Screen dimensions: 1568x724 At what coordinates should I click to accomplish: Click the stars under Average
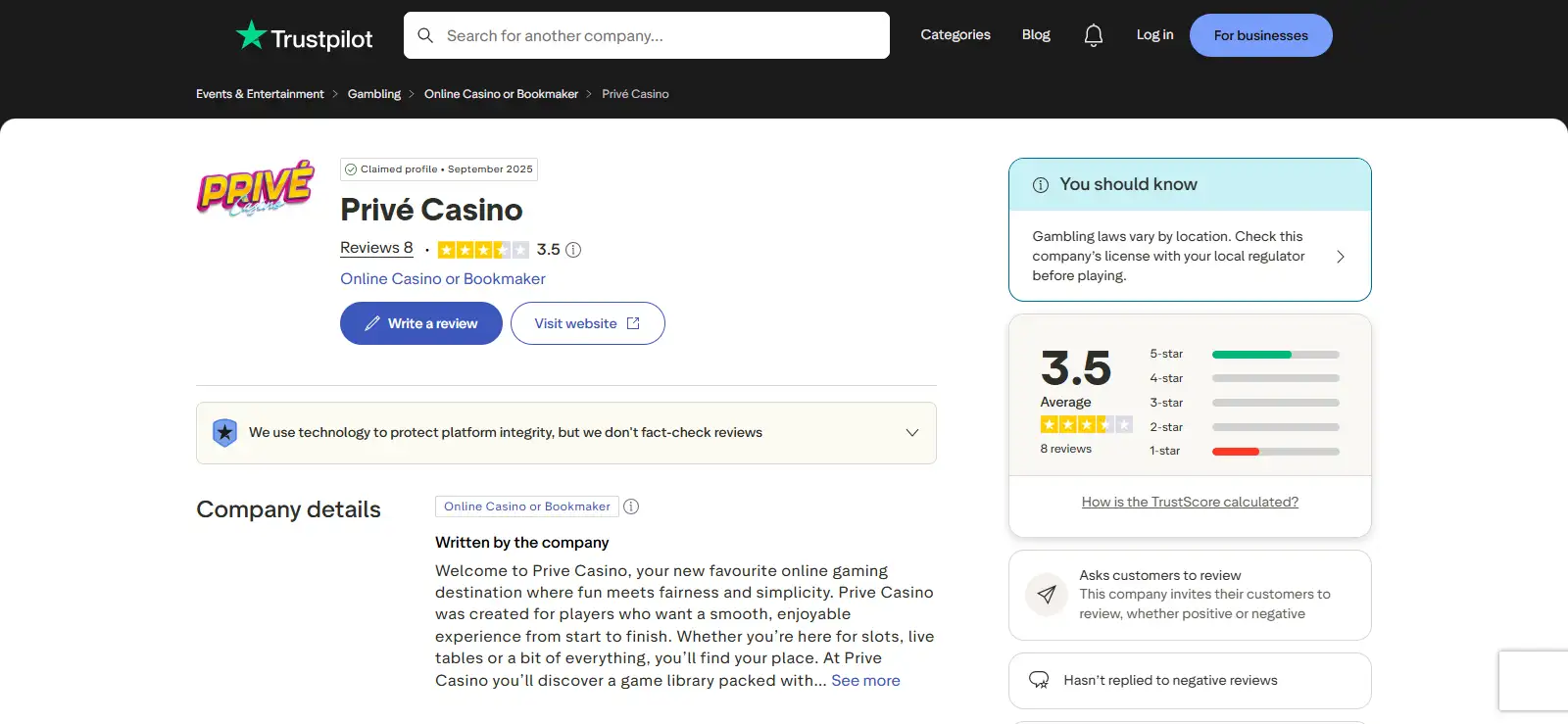(1087, 424)
